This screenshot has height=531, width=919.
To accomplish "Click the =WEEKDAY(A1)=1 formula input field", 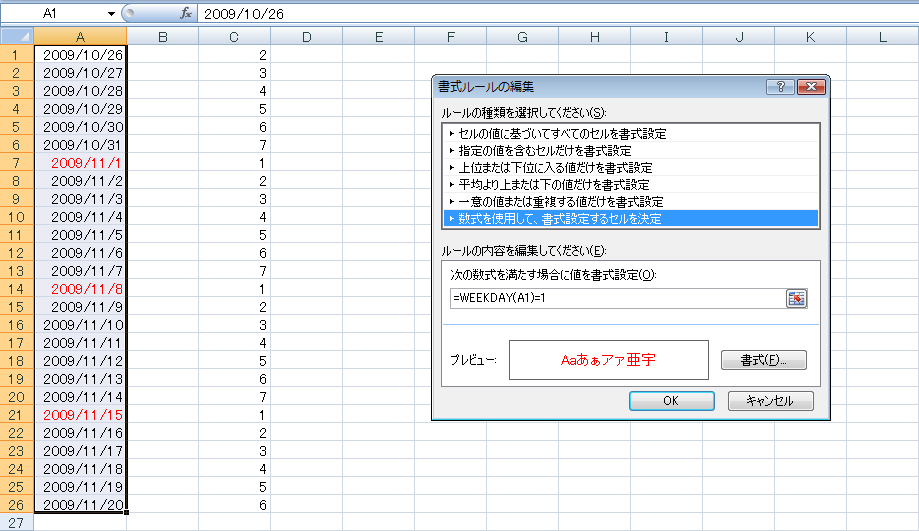I will pos(615,298).
